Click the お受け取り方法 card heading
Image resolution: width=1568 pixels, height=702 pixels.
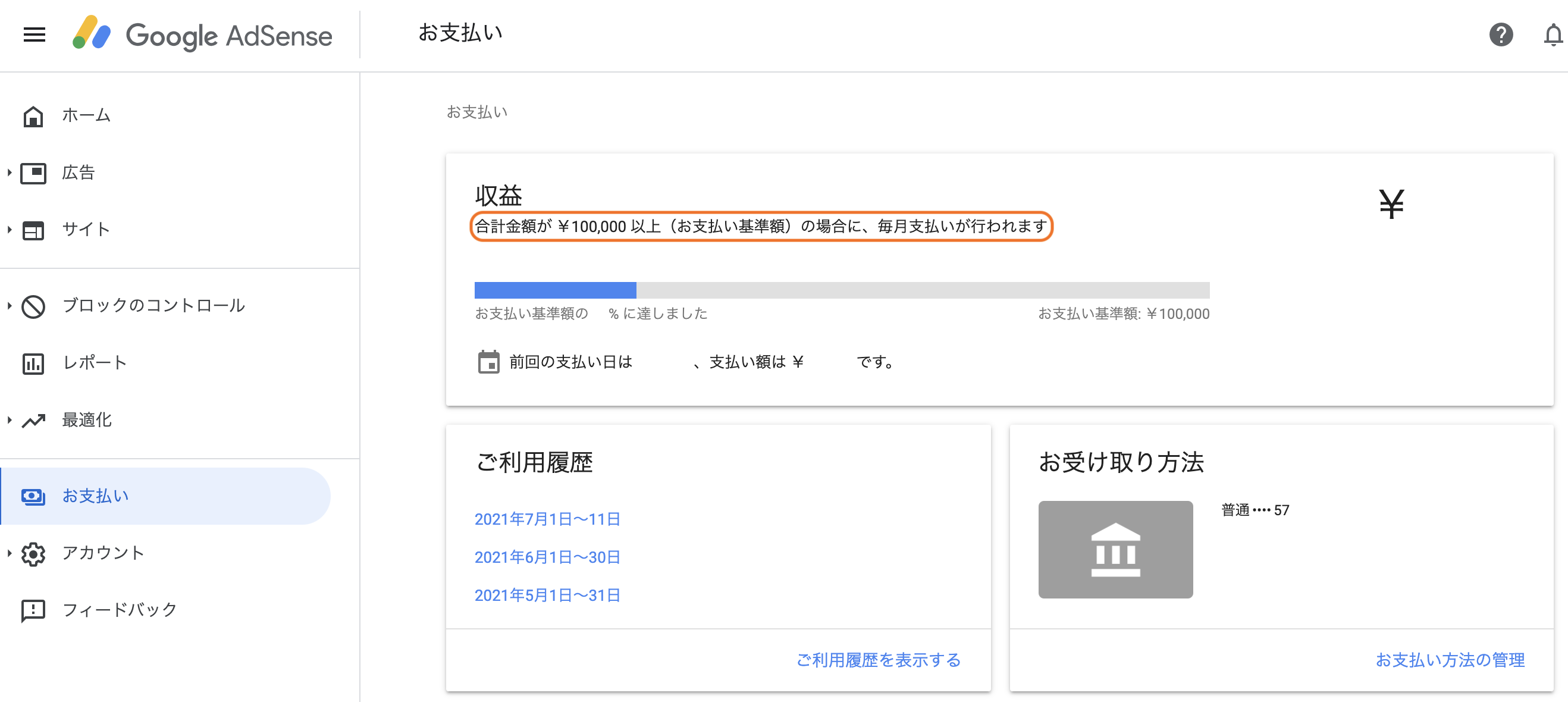pyautogui.click(x=1121, y=462)
